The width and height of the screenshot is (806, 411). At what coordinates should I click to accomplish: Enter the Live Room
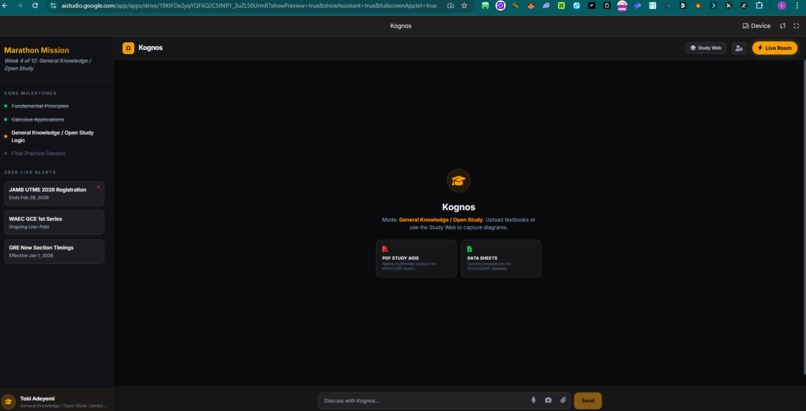[775, 48]
